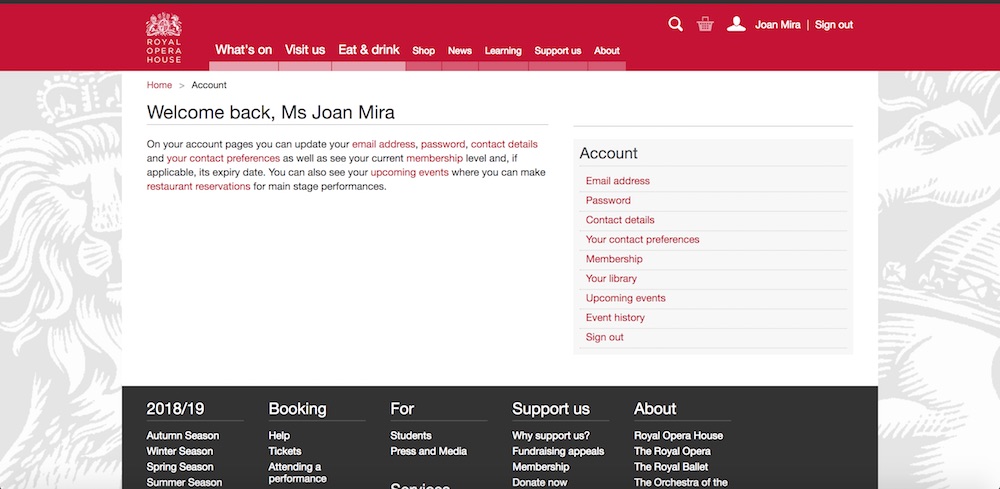Viewport: 1000px width, 489px height.
Task: Open the Visit us menu
Action: click(x=305, y=50)
